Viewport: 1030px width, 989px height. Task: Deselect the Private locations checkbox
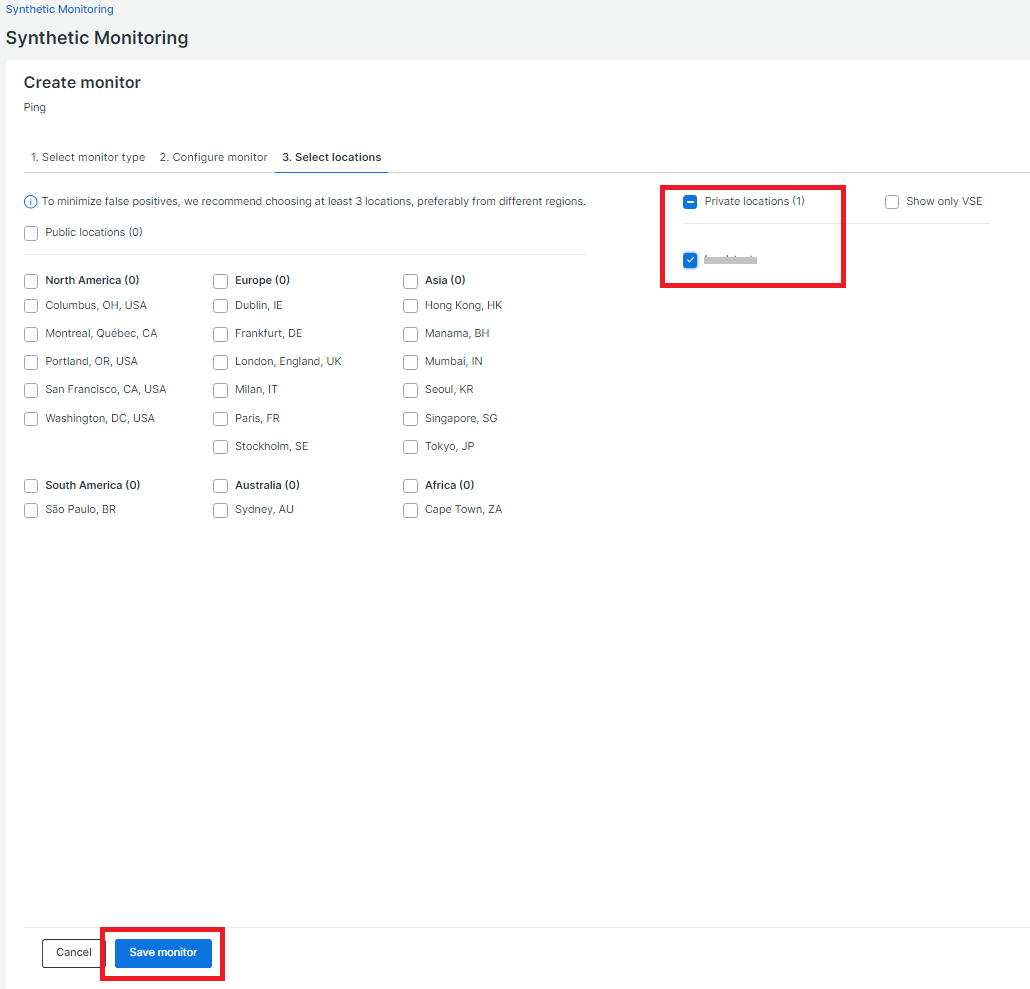click(x=690, y=202)
